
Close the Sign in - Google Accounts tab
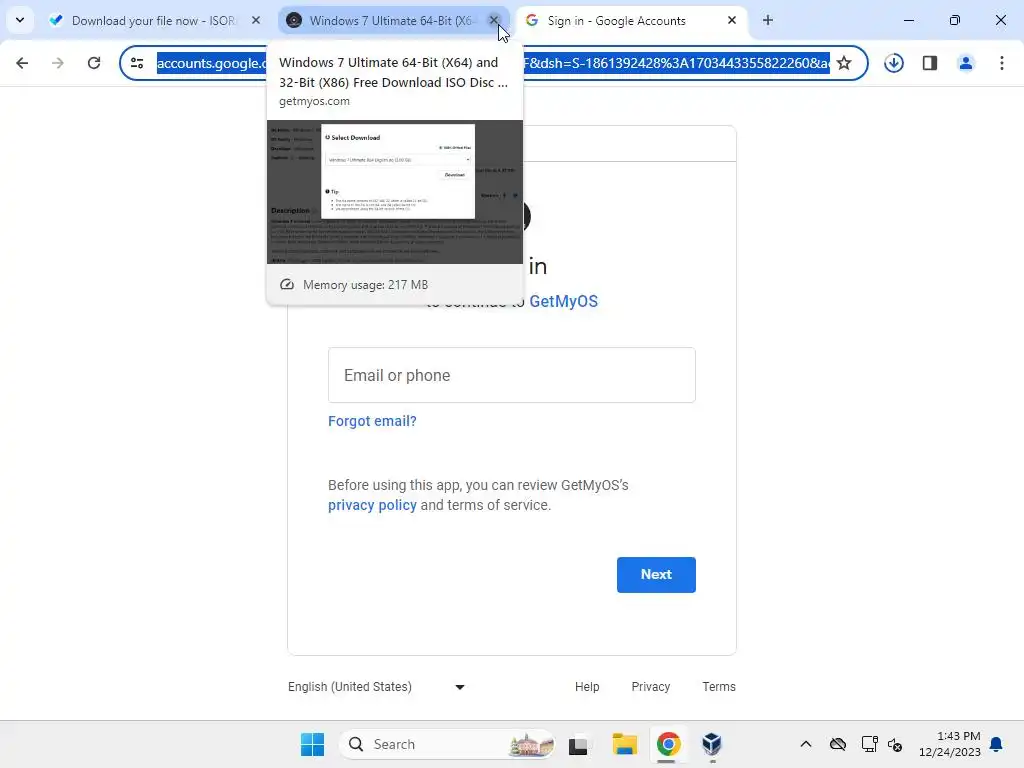click(x=732, y=21)
